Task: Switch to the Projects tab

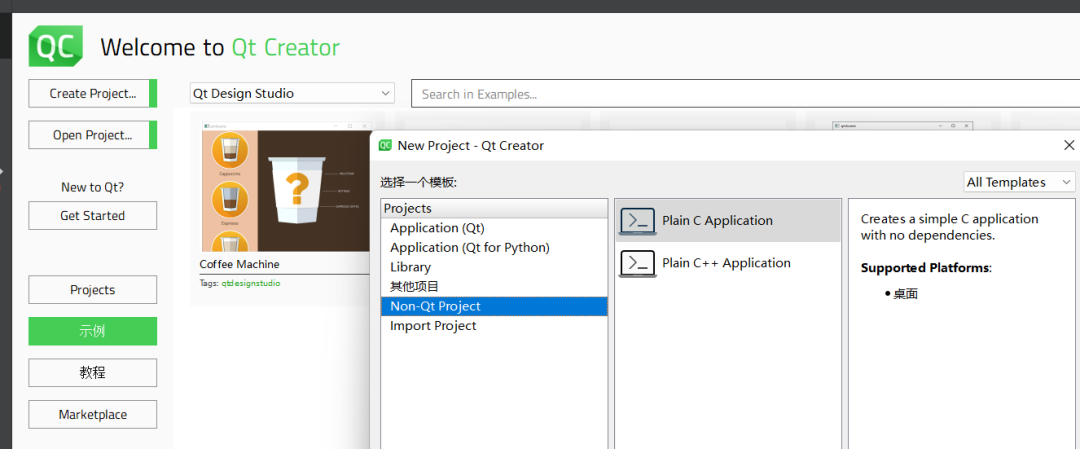Action: 92,290
